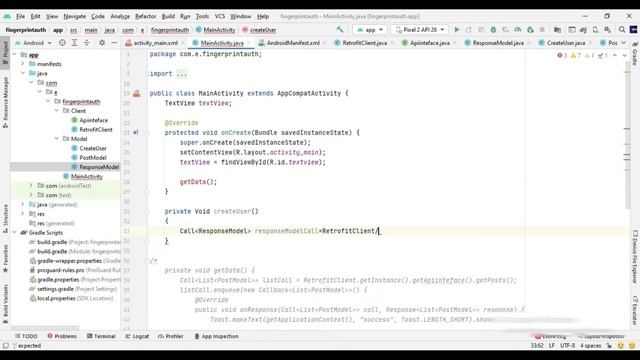Open the TODO tool window
The image size is (640, 360).
[x=26, y=336]
